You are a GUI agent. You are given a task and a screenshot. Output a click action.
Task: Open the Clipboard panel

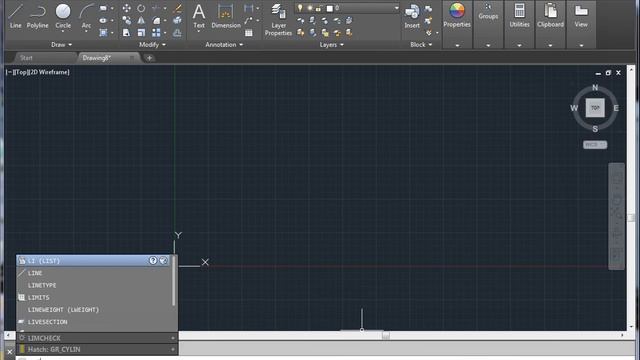pos(550,15)
